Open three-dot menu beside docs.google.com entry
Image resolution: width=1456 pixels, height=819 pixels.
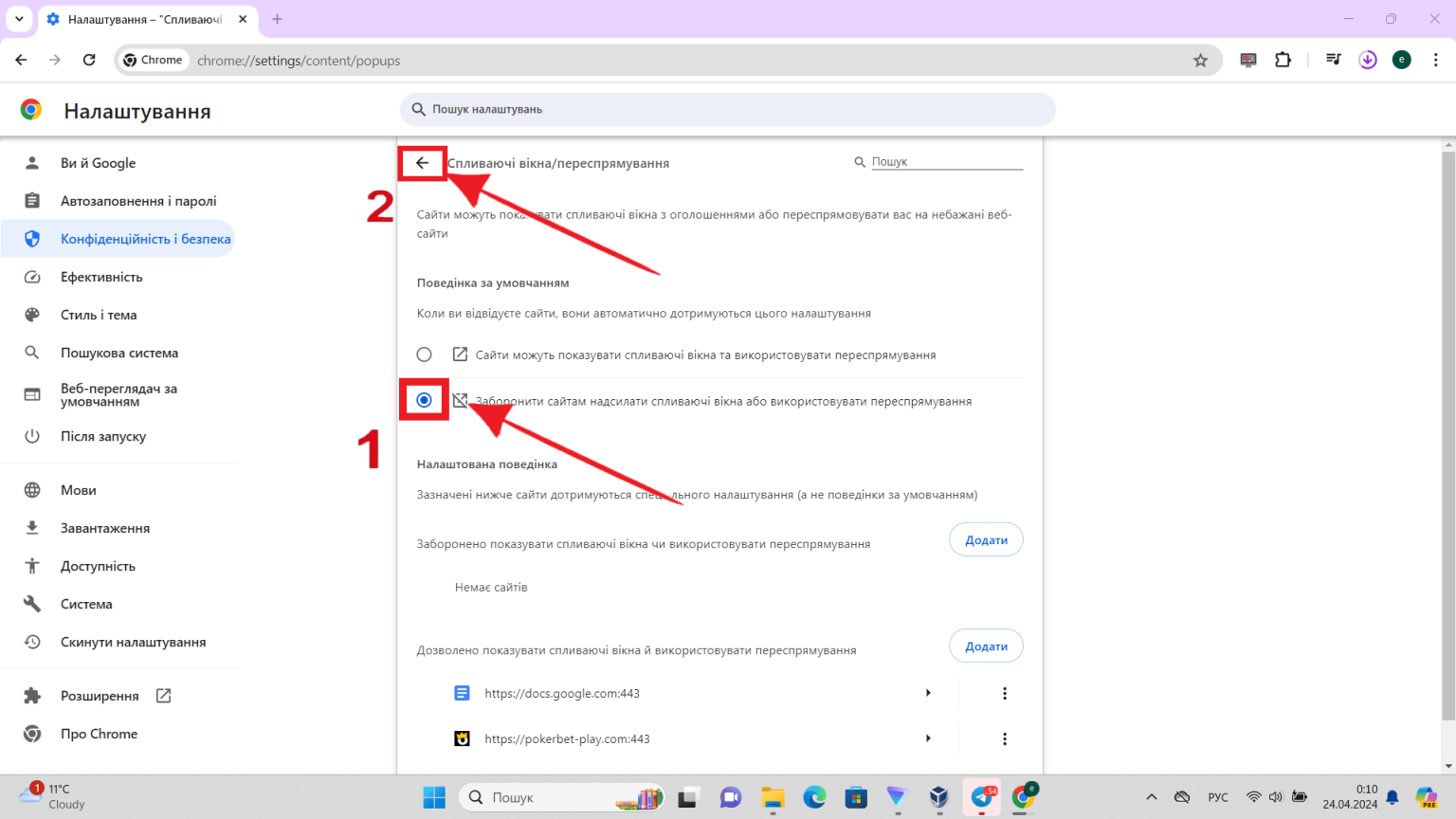point(1004,693)
